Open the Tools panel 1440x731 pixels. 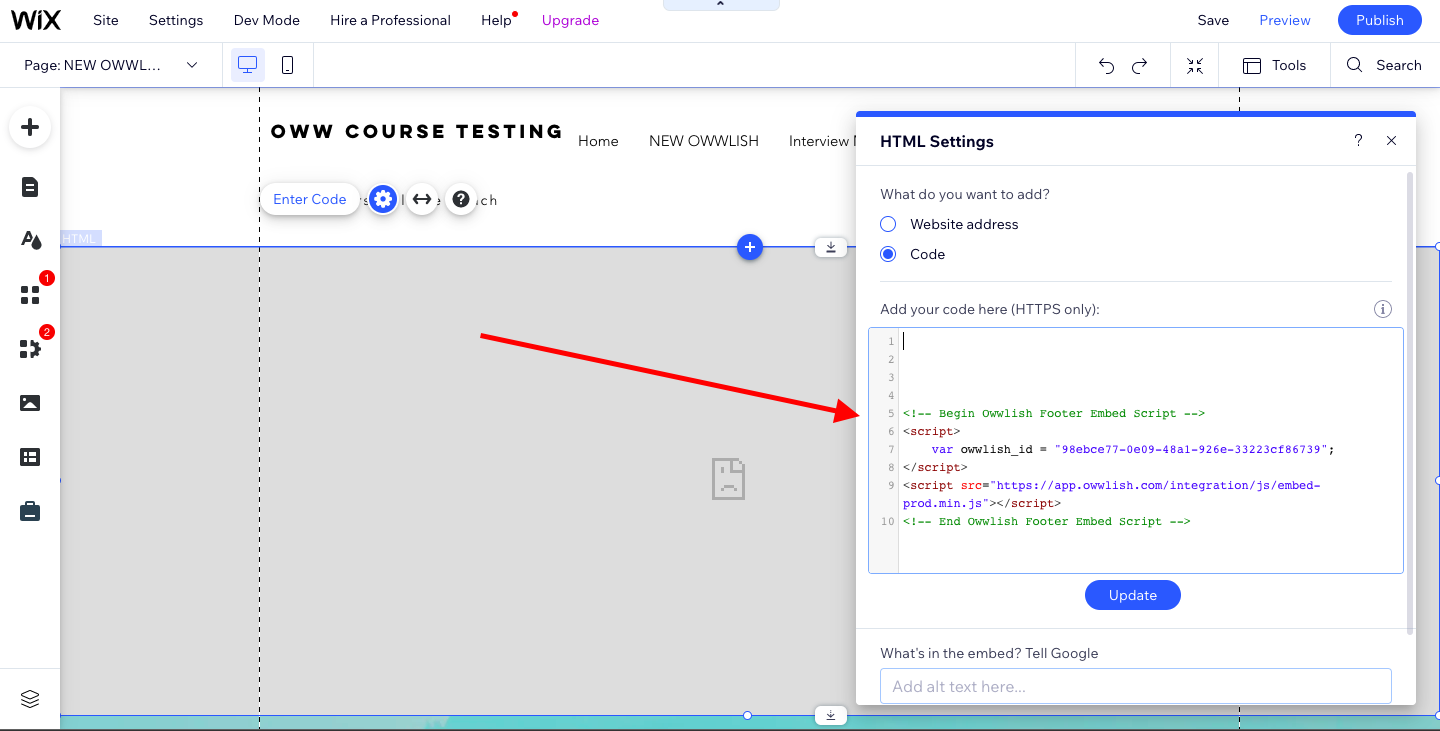click(1274, 65)
